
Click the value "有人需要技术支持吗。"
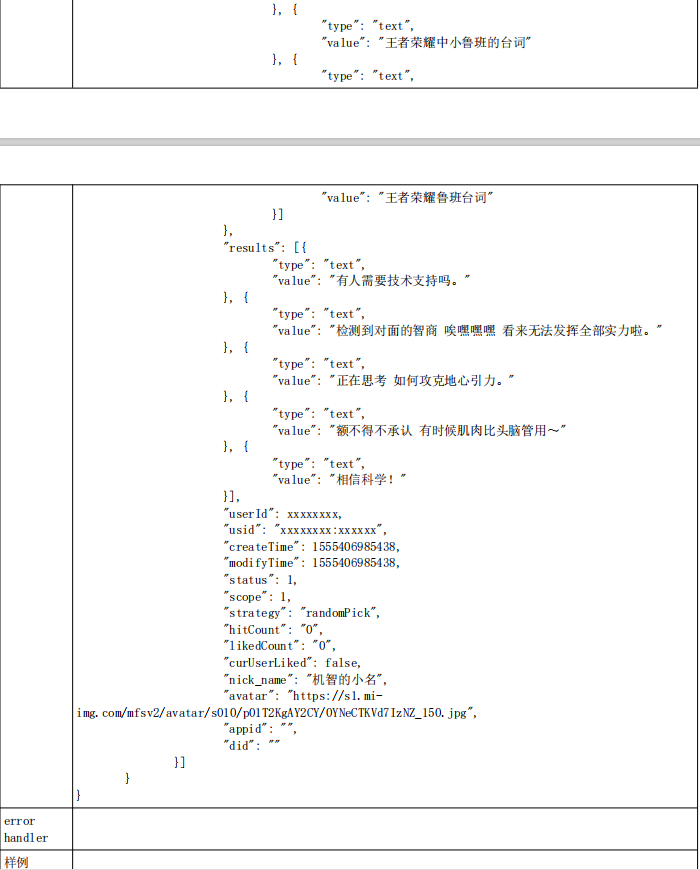pyautogui.click(x=396, y=281)
